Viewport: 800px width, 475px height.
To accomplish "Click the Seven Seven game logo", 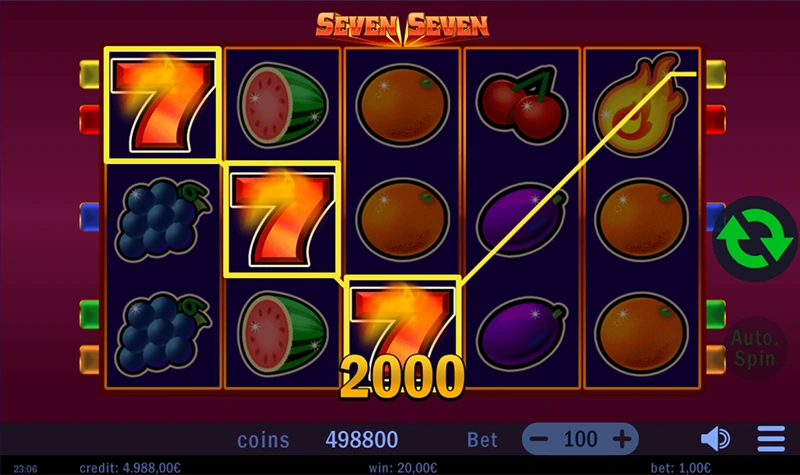I will 402,27.
